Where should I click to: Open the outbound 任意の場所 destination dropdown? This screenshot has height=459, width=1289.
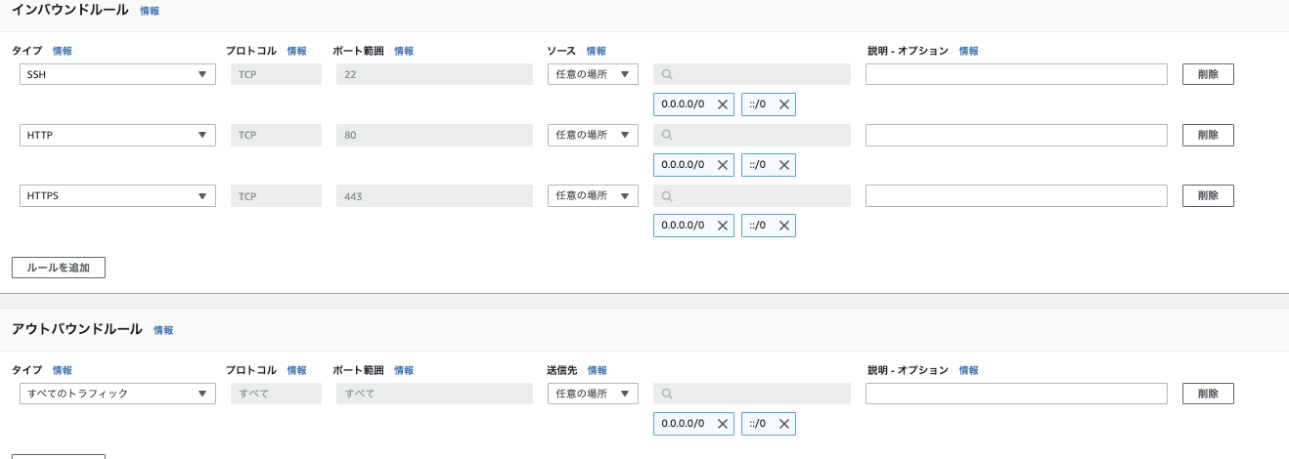(592, 394)
